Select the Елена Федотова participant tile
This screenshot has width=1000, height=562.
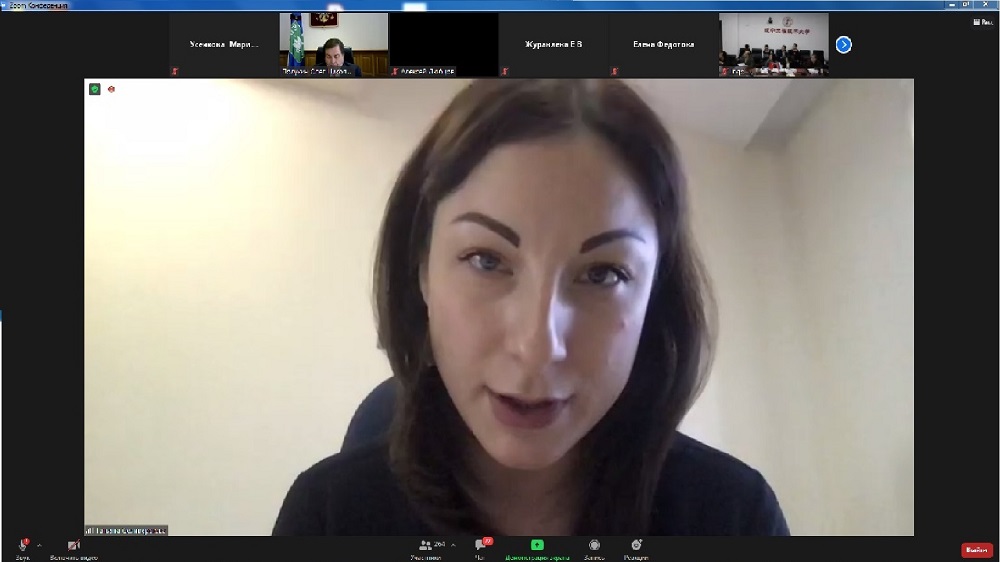click(663, 44)
